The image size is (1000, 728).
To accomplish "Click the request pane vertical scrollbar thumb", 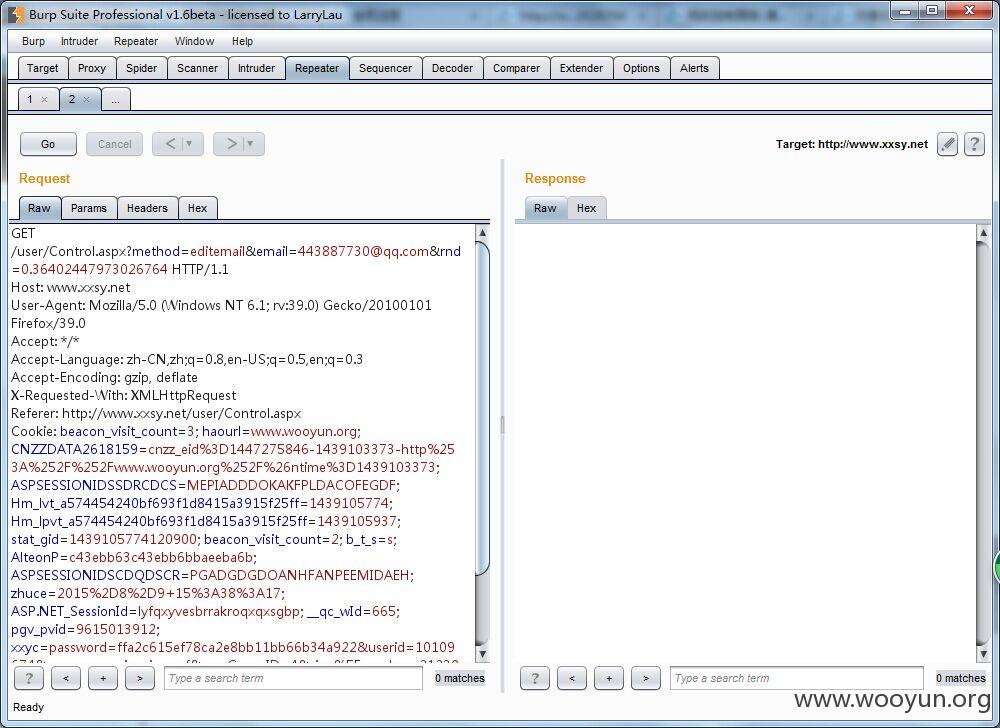I will point(483,408).
